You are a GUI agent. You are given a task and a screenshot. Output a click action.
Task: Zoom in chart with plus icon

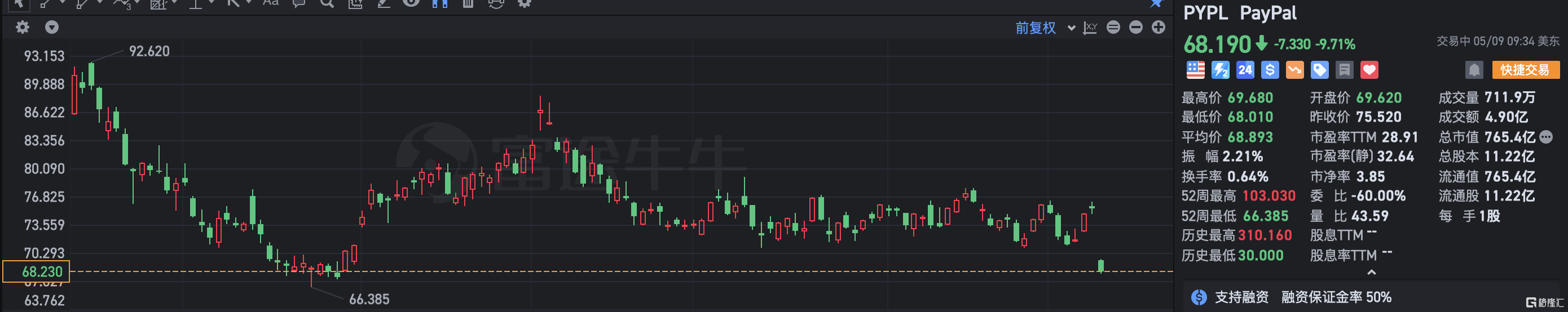(1159, 27)
